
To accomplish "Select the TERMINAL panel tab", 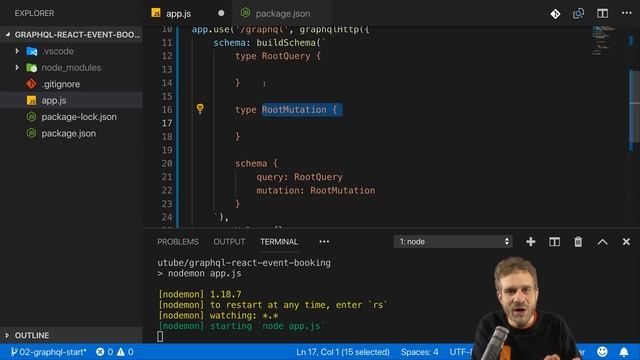I will point(279,242).
